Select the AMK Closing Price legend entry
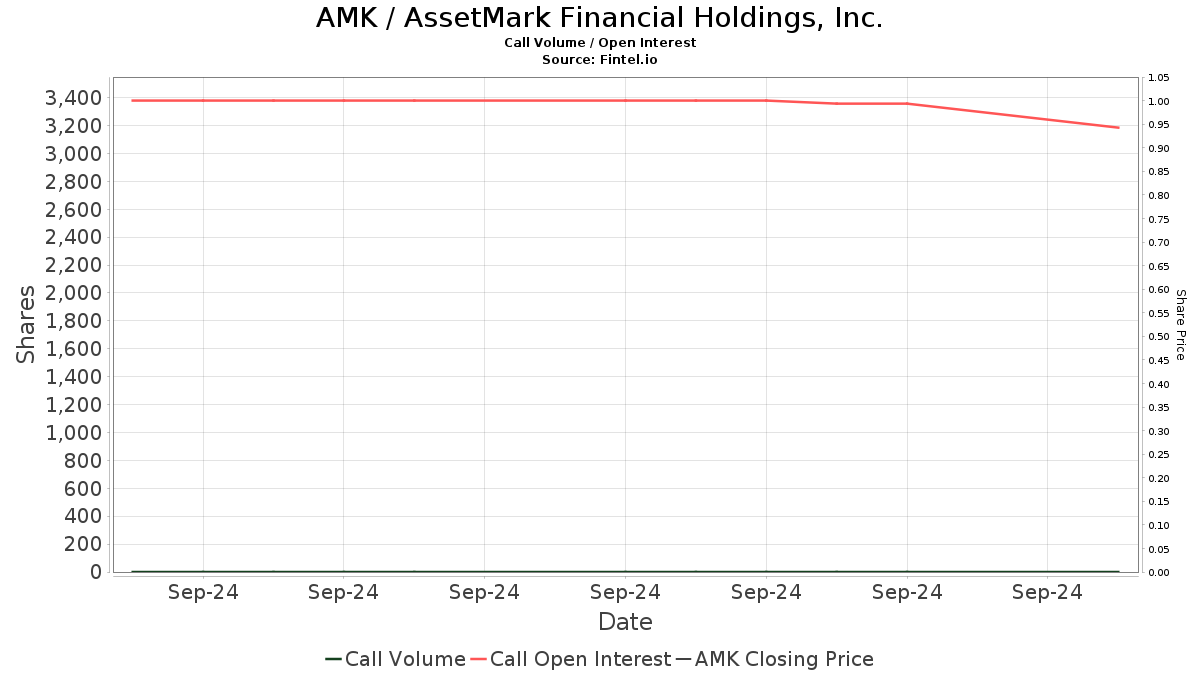The height and width of the screenshot is (675, 1200). point(774,659)
